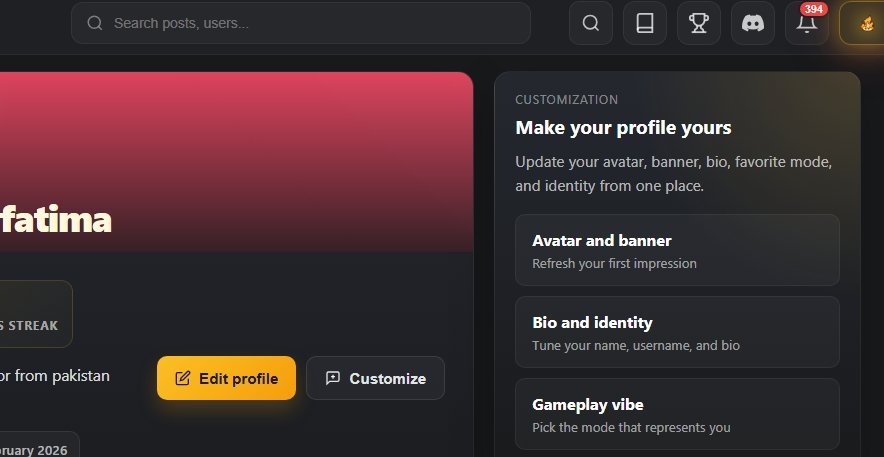The width and height of the screenshot is (884, 457).
Task: Click the magnifier icon inside search field
Action: click(x=95, y=23)
